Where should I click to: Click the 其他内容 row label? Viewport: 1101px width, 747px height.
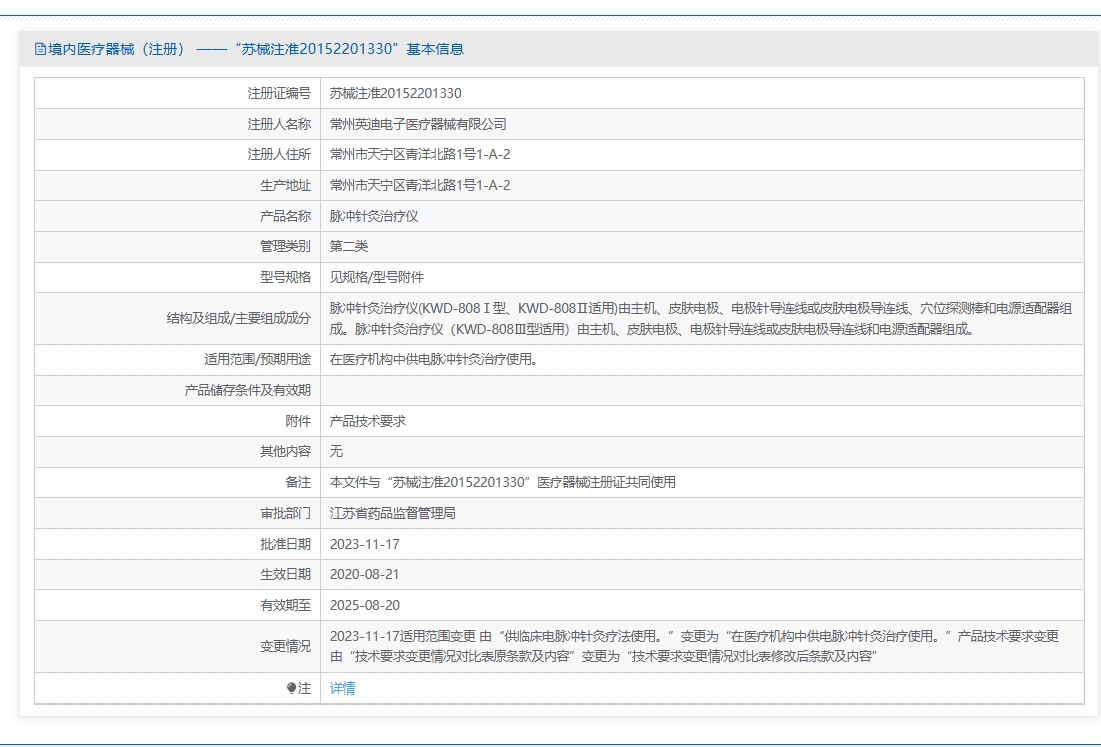(x=285, y=451)
